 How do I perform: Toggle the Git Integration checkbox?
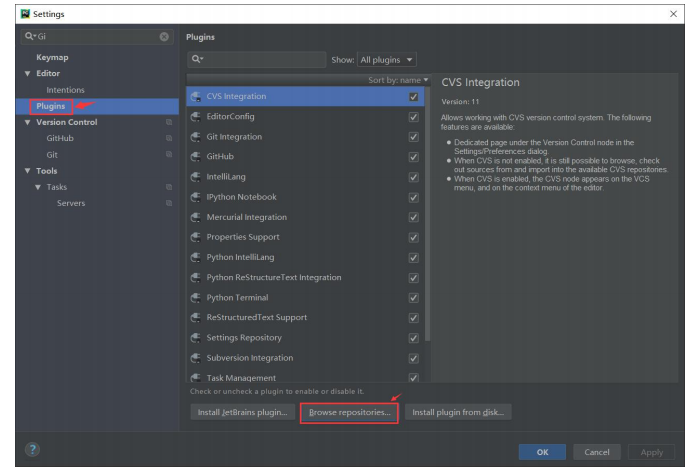coord(413,137)
